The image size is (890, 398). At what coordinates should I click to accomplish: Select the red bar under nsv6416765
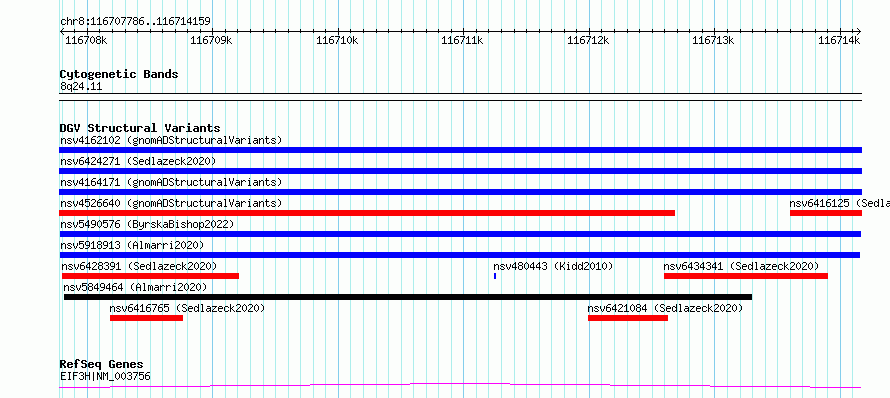coord(146,318)
